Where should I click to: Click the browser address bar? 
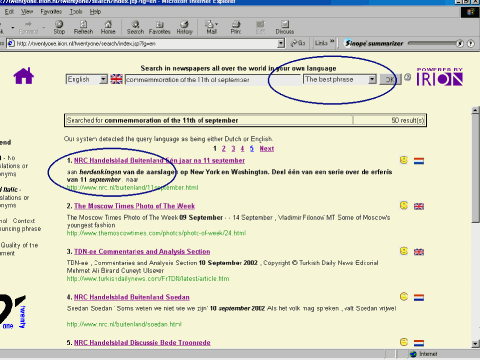point(146,43)
